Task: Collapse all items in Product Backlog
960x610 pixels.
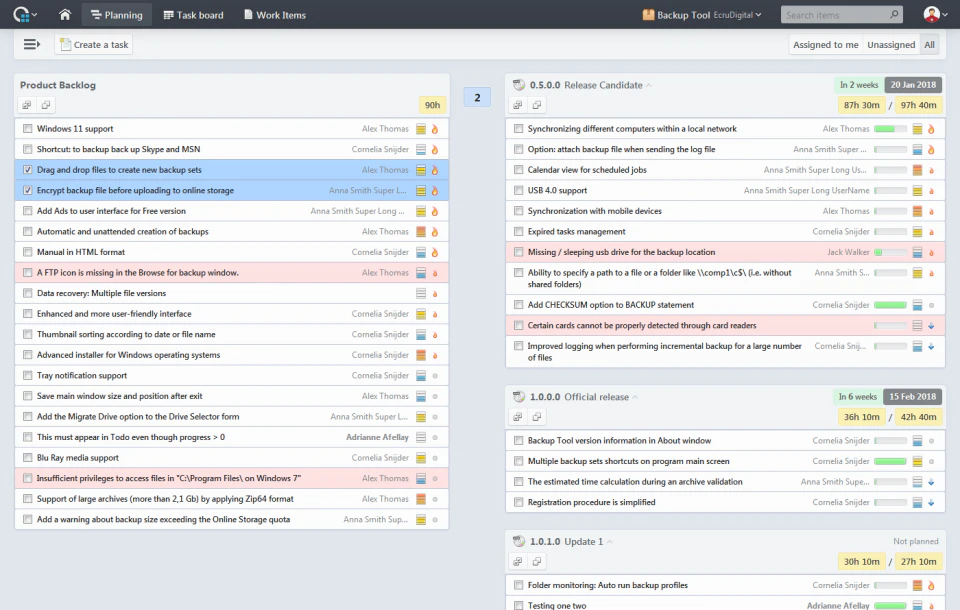Action: click(x=46, y=105)
